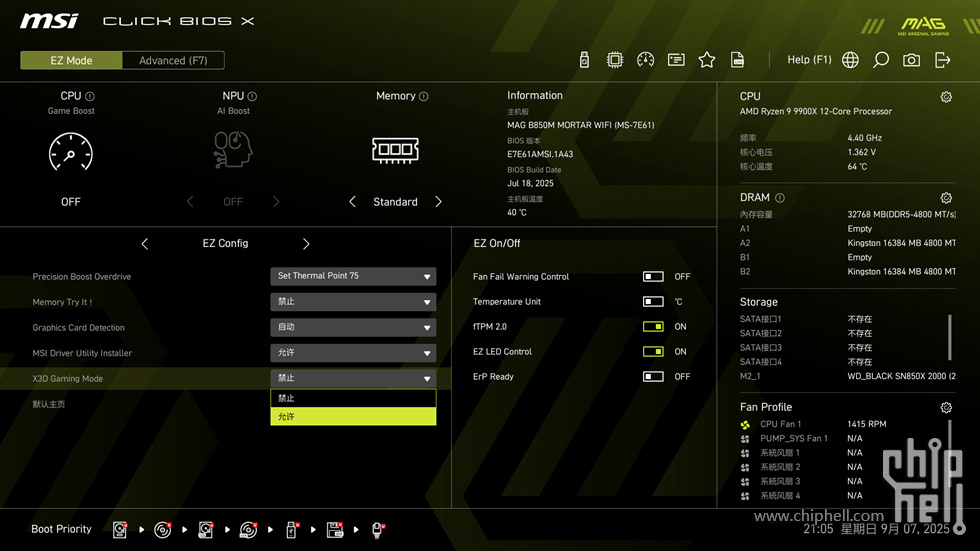980x551 pixels.
Task: Select next Memory profile arrow
Action: coord(438,202)
